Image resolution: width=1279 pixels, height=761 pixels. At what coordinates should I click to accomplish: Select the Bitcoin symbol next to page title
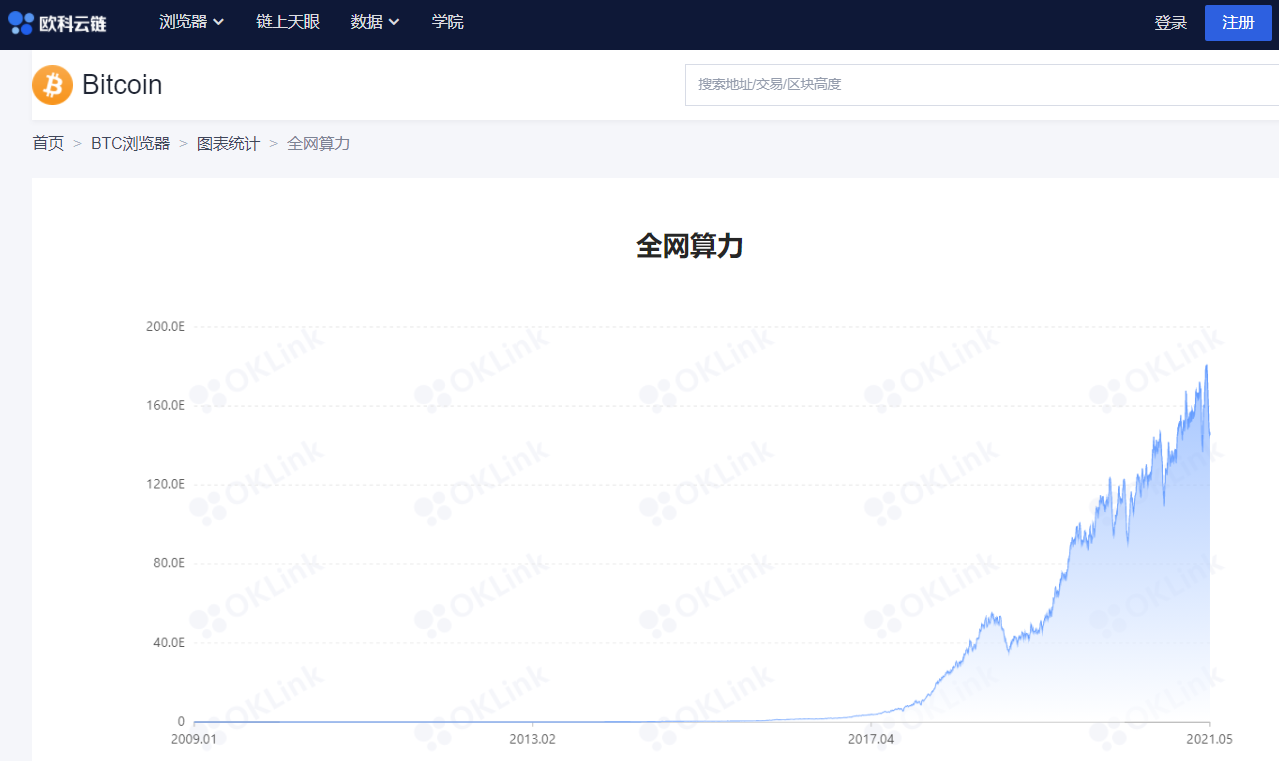(52, 85)
